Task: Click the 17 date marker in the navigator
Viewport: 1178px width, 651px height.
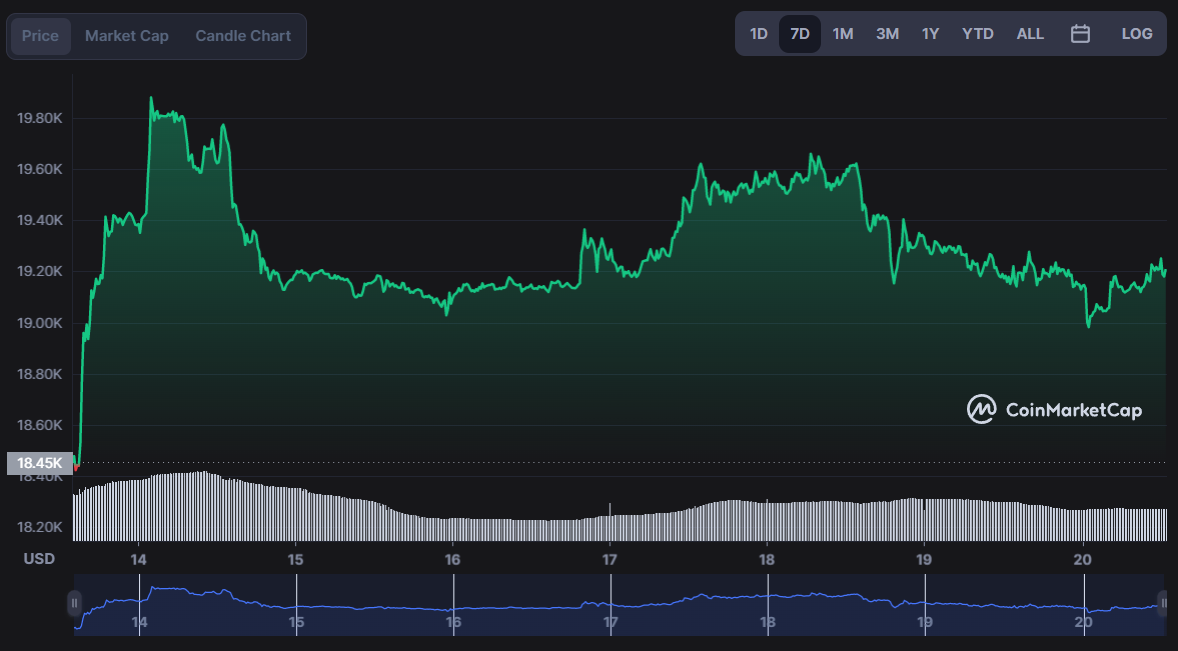Action: 610,622
